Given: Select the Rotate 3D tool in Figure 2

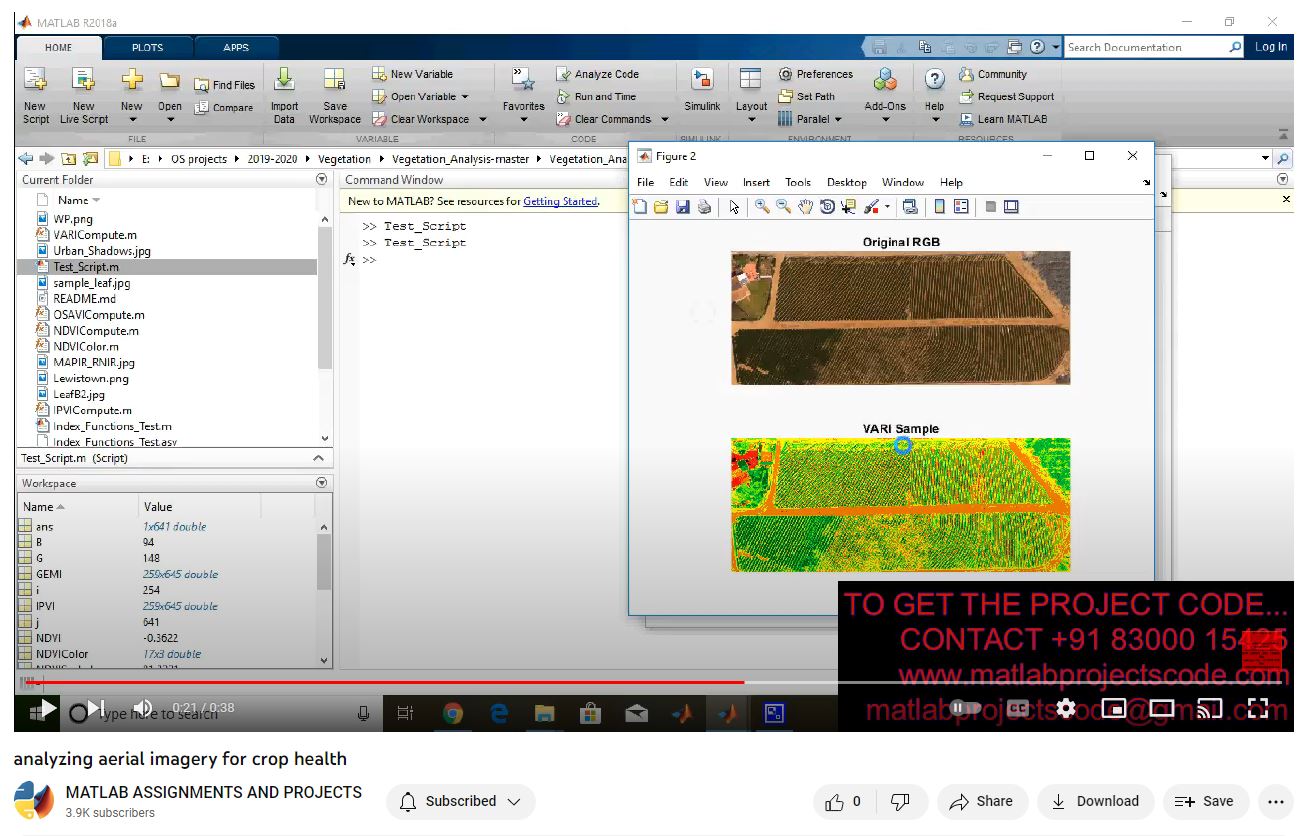Looking at the screenshot, I should [x=828, y=207].
